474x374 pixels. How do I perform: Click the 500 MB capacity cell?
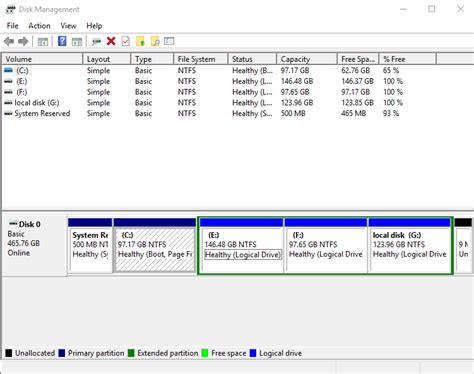tap(293, 114)
